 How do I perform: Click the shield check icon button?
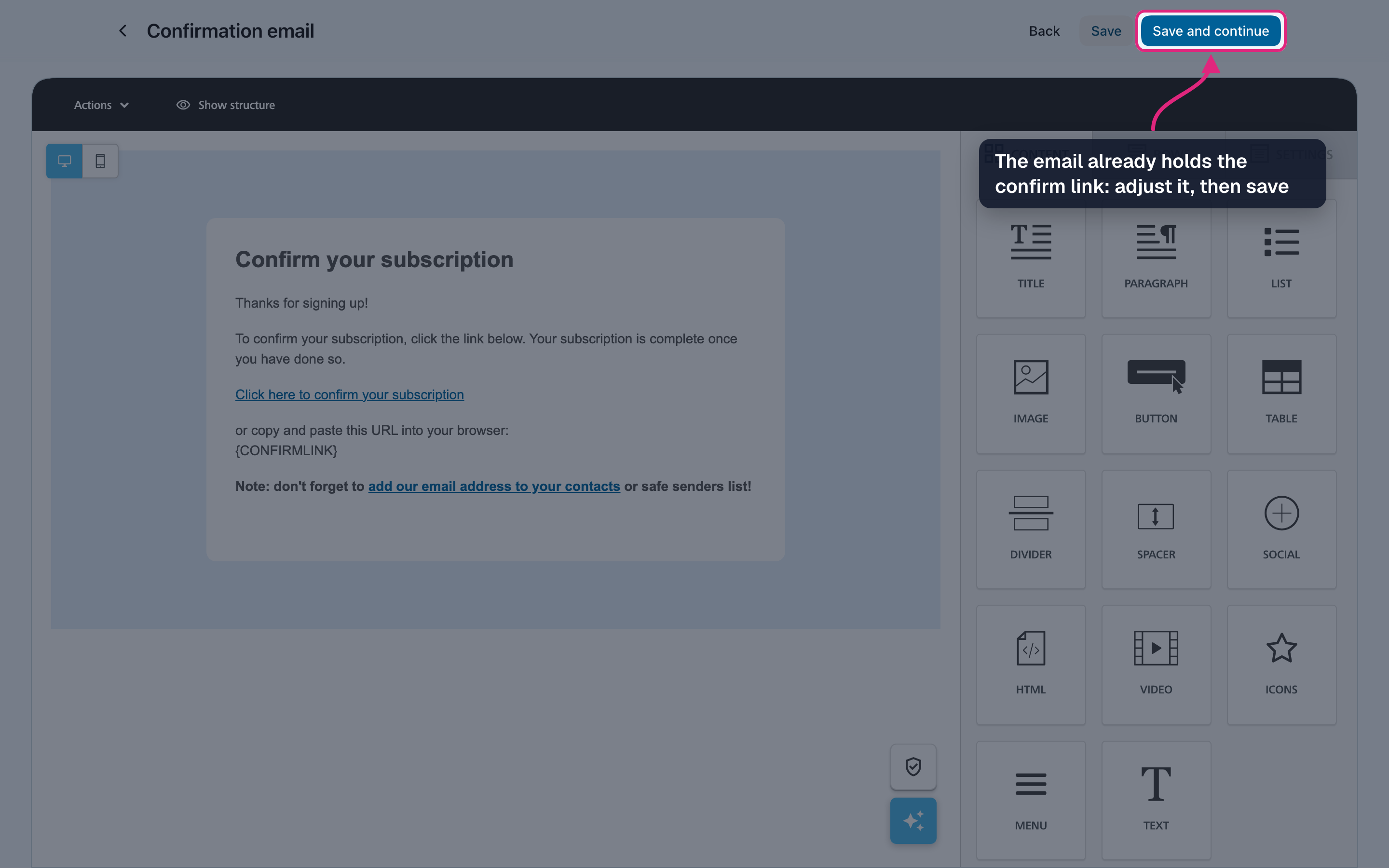(912, 766)
